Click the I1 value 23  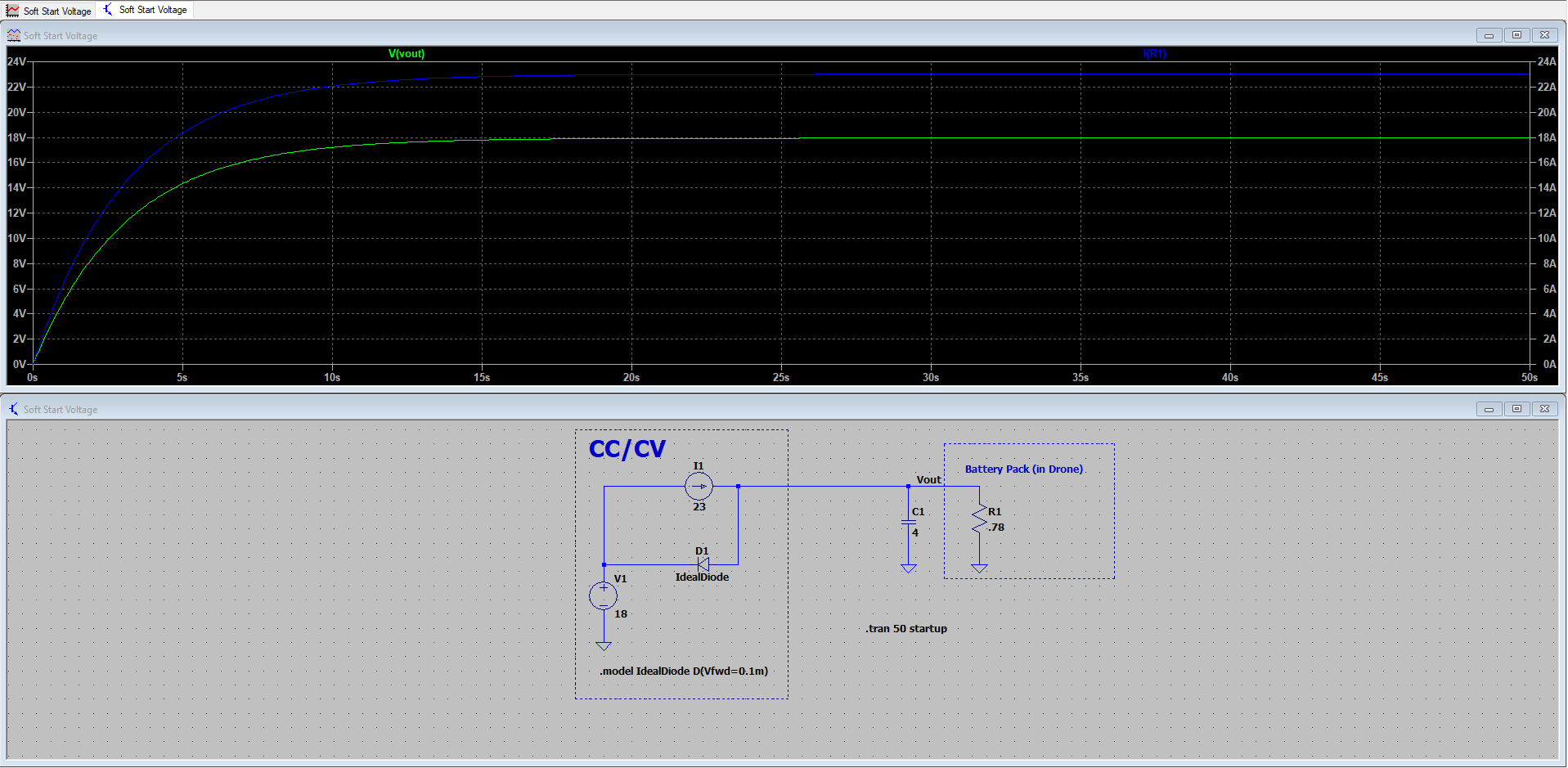tap(699, 507)
